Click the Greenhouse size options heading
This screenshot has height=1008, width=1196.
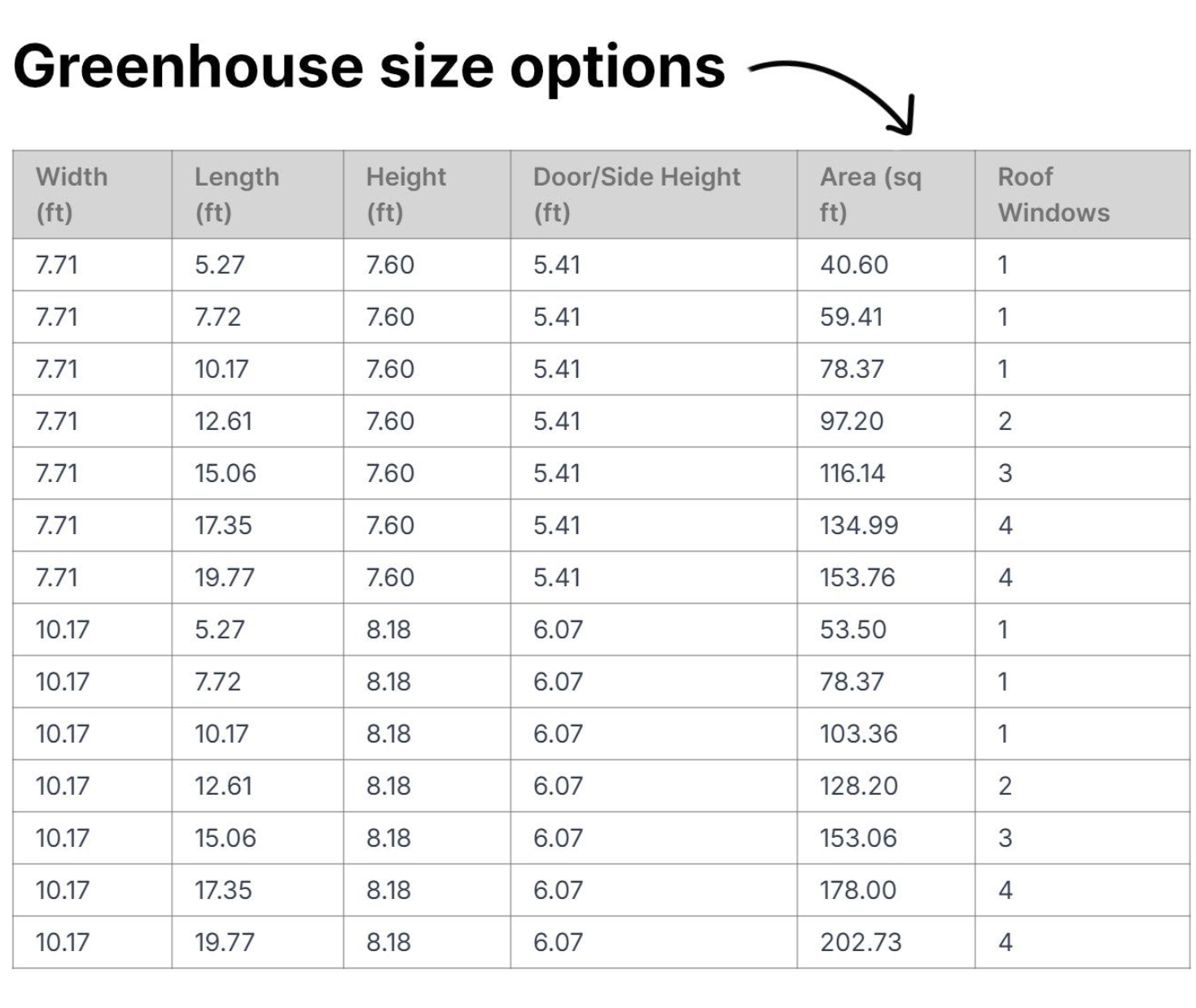point(369,67)
